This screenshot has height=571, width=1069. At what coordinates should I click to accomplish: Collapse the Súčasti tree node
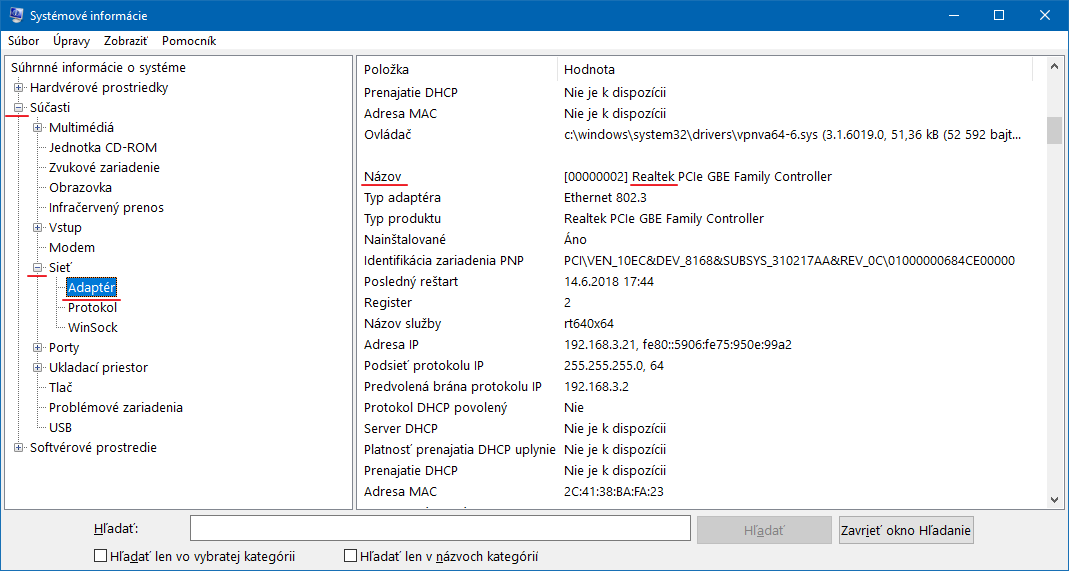coord(18,108)
